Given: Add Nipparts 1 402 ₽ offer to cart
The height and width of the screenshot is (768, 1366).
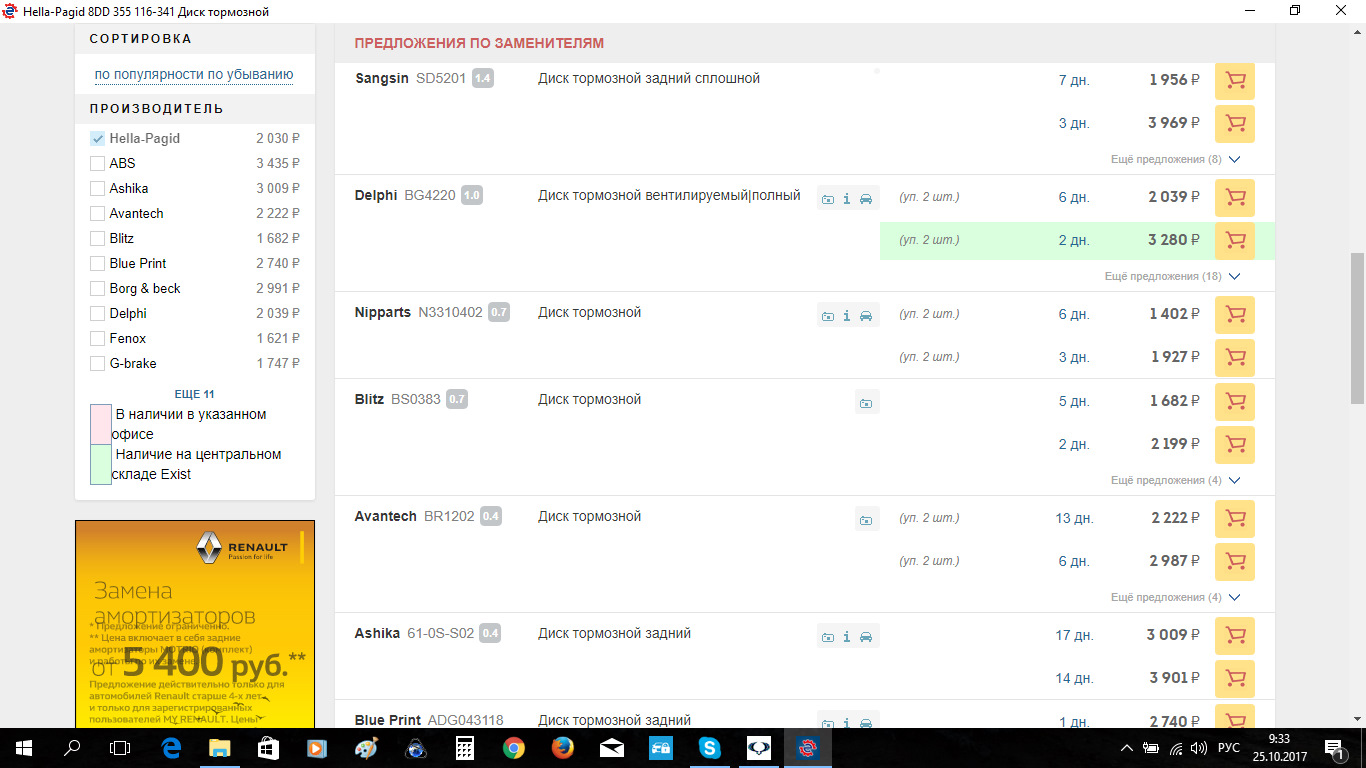Looking at the screenshot, I should pyautogui.click(x=1235, y=315).
